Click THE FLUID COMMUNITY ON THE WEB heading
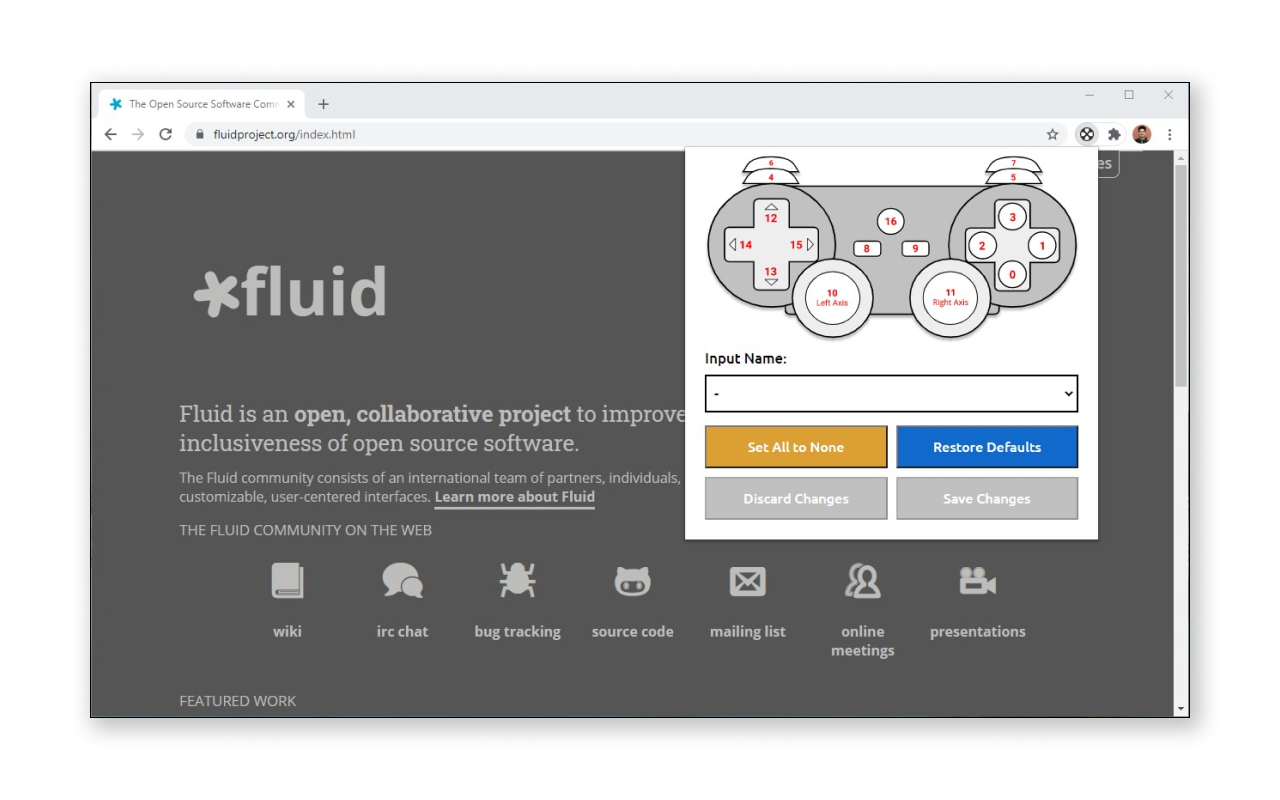This screenshot has width=1280, height=800. 305,530
